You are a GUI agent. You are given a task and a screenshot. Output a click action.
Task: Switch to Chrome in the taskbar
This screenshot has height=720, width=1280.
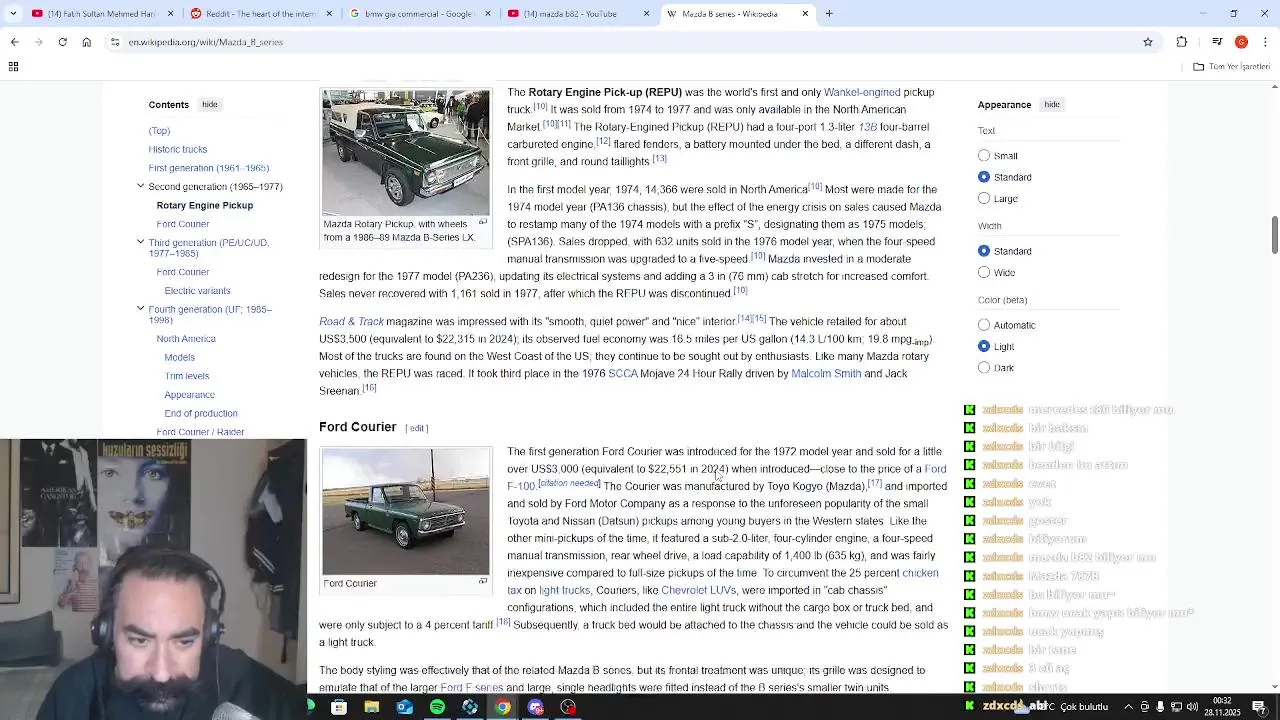tap(502, 707)
